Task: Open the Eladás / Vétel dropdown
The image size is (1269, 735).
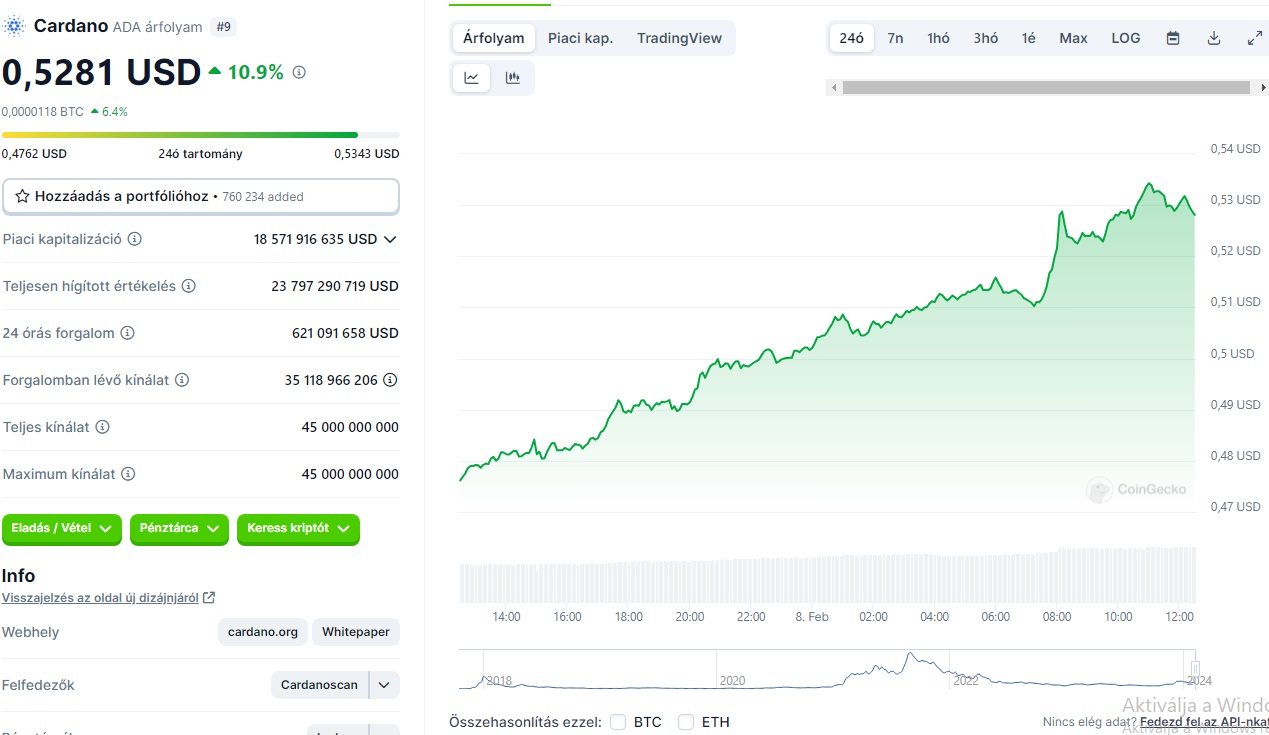Action: 62,529
